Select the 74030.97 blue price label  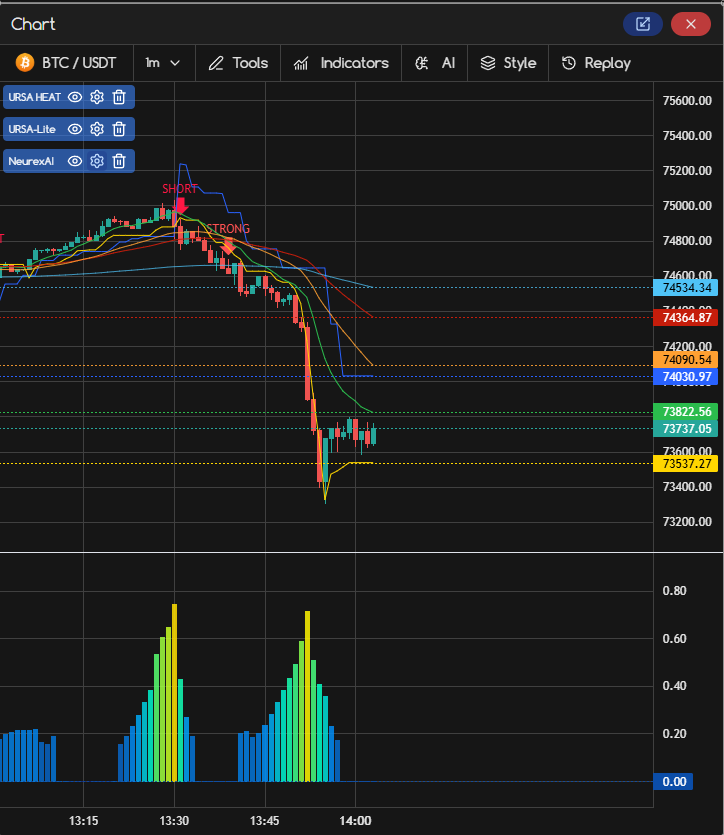pos(686,376)
